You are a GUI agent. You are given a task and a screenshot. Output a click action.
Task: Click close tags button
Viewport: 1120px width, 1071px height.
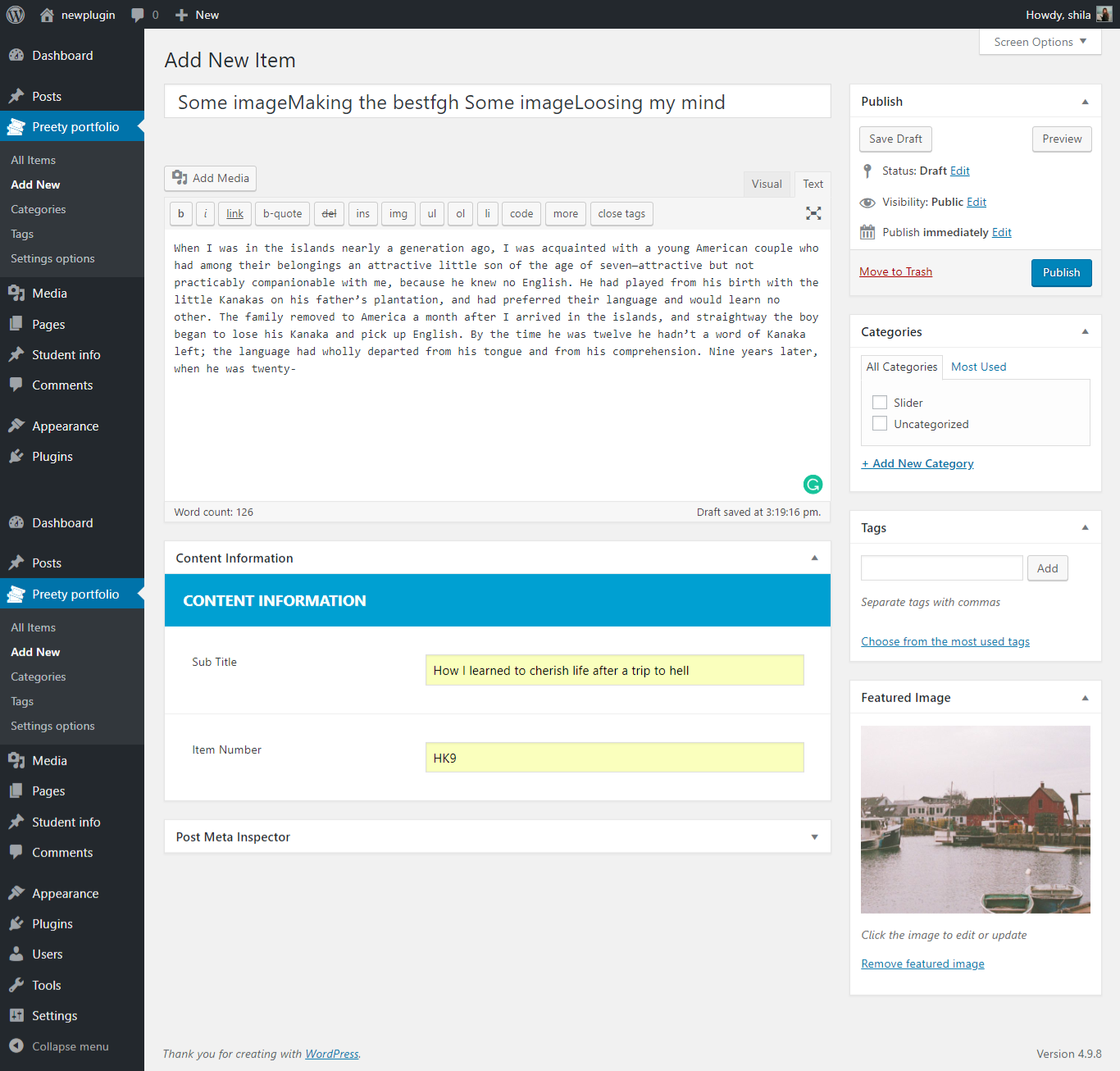[x=621, y=214]
